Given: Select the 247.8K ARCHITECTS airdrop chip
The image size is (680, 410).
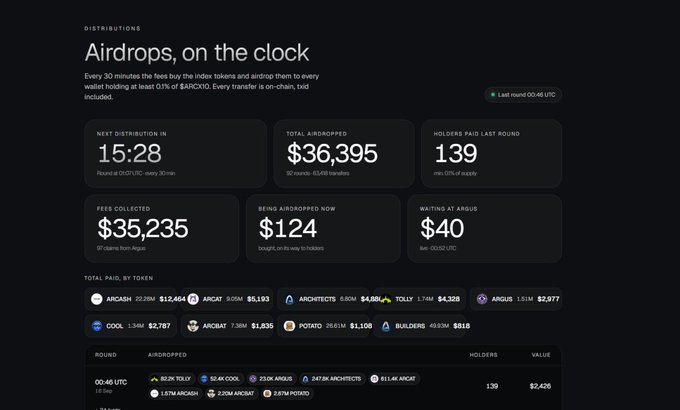Looking at the screenshot, I should click(332, 379).
